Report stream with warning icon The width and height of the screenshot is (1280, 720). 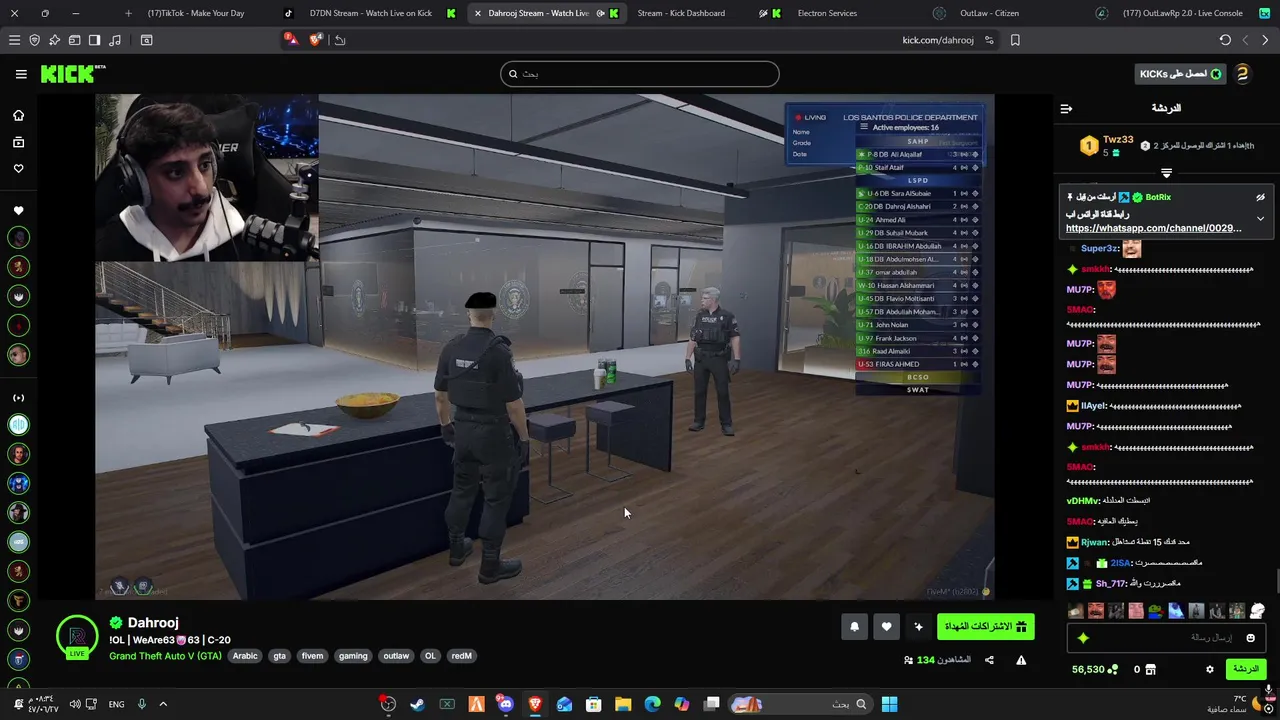point(1021,660)
